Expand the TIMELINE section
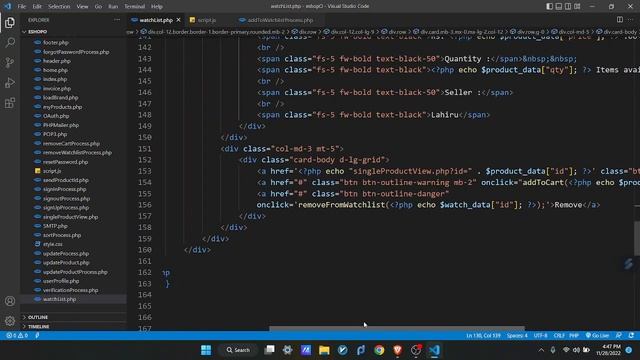The image size is (640, 360). (73, 327)
